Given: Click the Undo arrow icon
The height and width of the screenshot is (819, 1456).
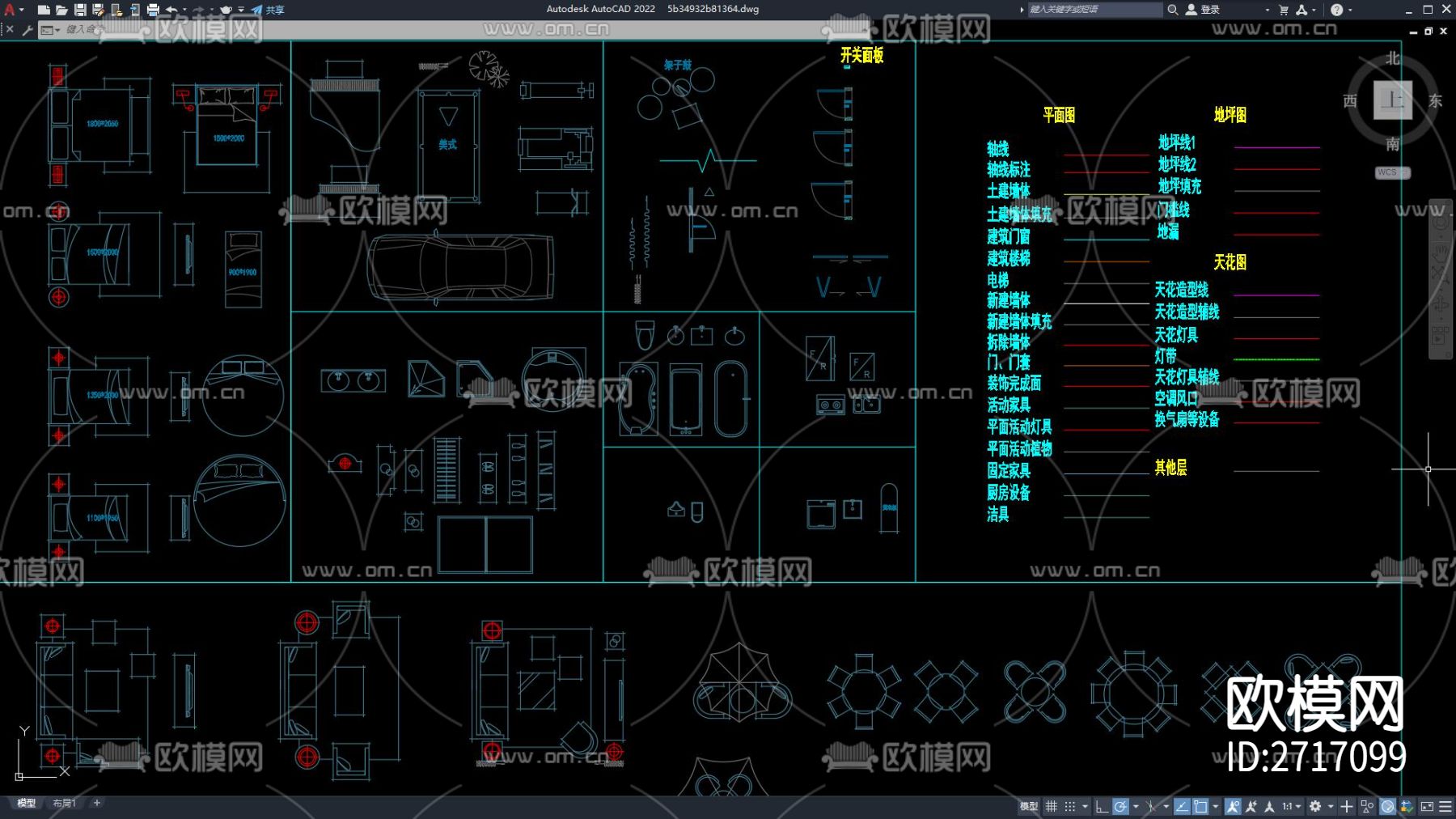Looking at the screenshot, I should (171, 10).
